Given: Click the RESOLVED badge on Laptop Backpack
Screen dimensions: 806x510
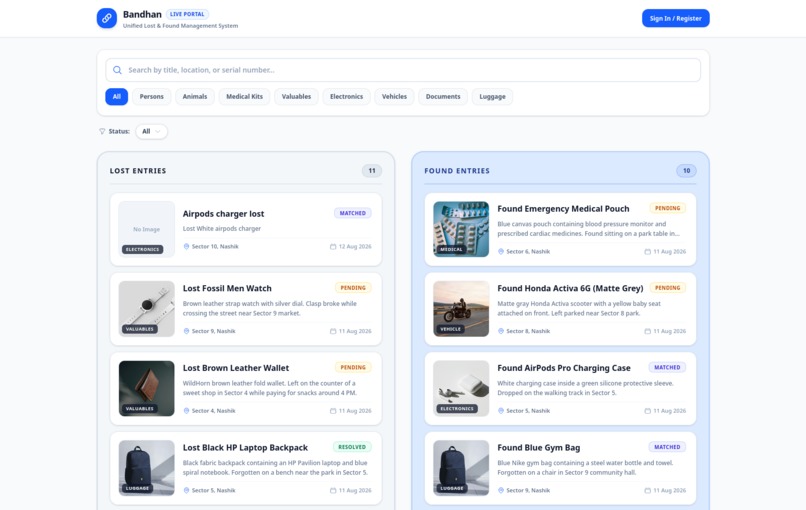Looking at the screenshot, I should coord(352,447).
